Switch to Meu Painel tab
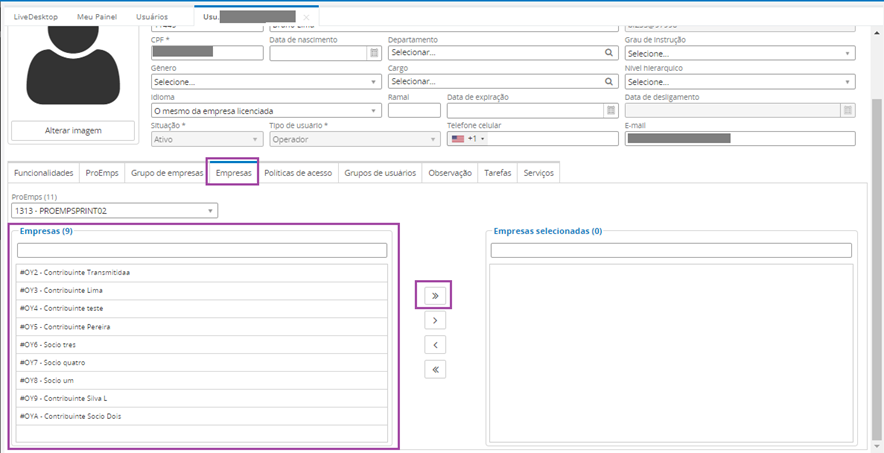Image resolution: width=884 pixels, height=453 pixels. pos(97,17)
